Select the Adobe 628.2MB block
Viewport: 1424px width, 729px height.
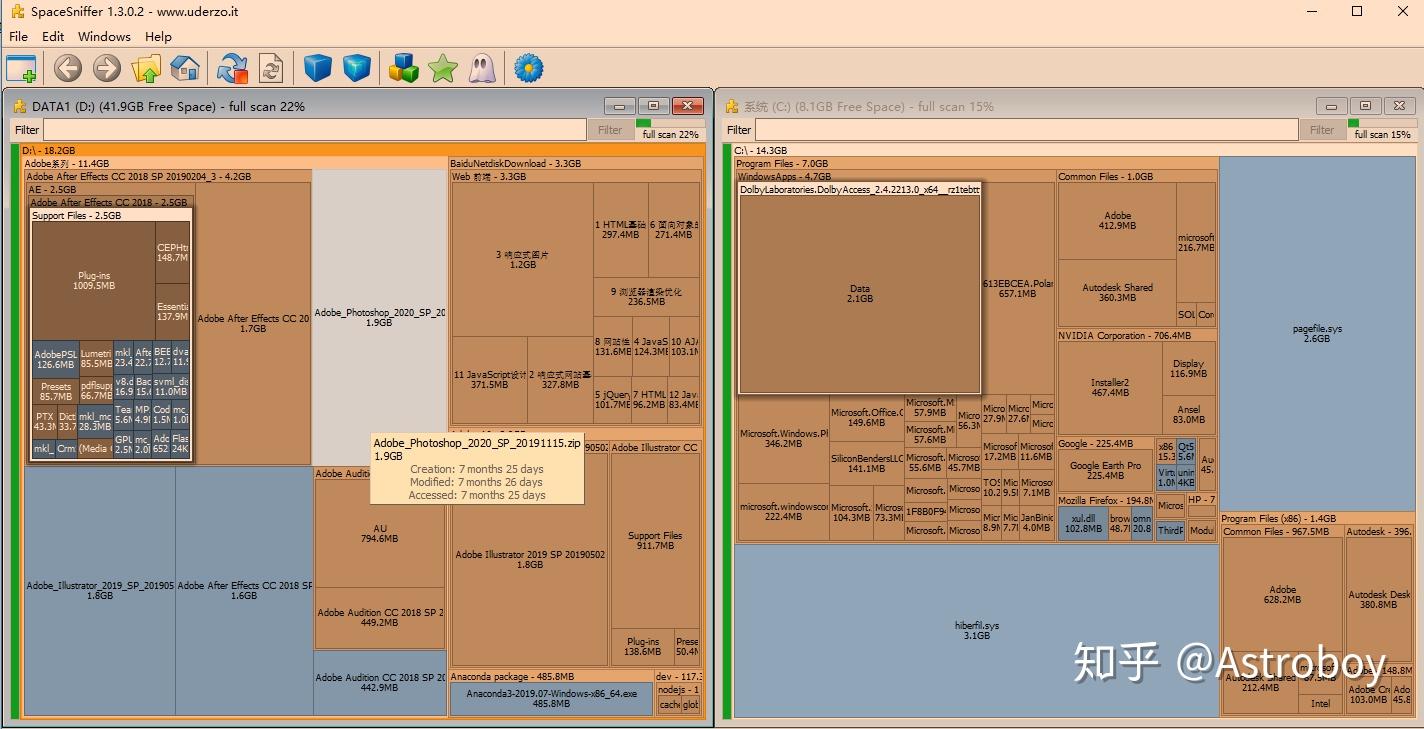(1282, 595)
